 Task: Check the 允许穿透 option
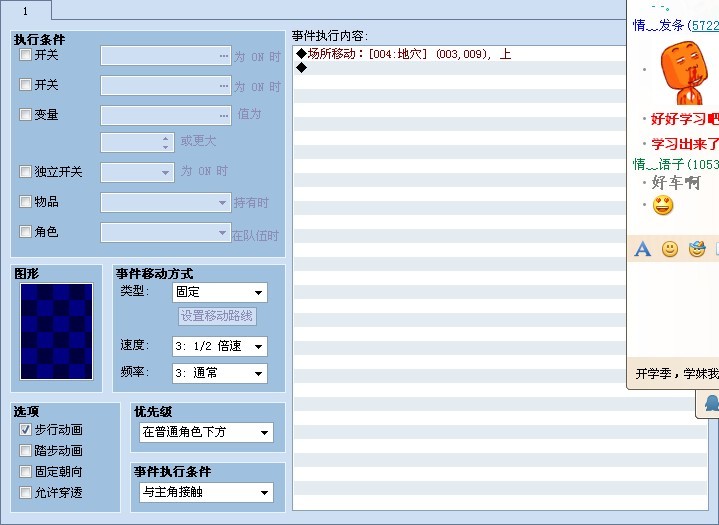pyautogui.click(x=25, y=492)
